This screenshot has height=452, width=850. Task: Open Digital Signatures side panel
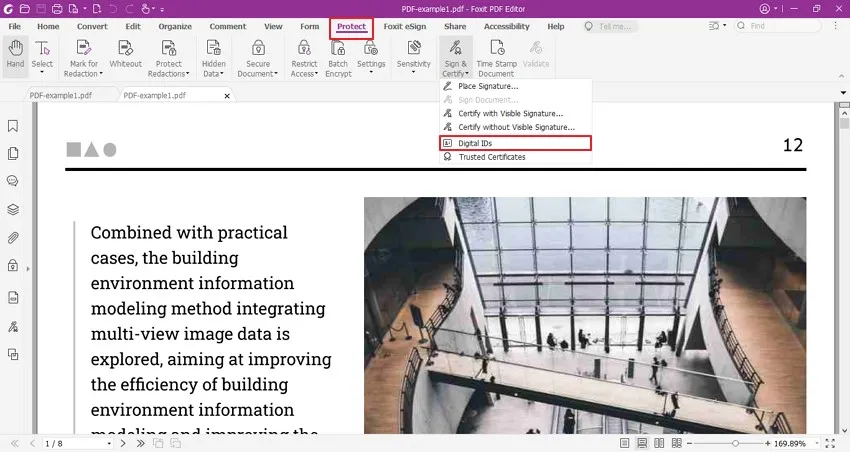13,327
